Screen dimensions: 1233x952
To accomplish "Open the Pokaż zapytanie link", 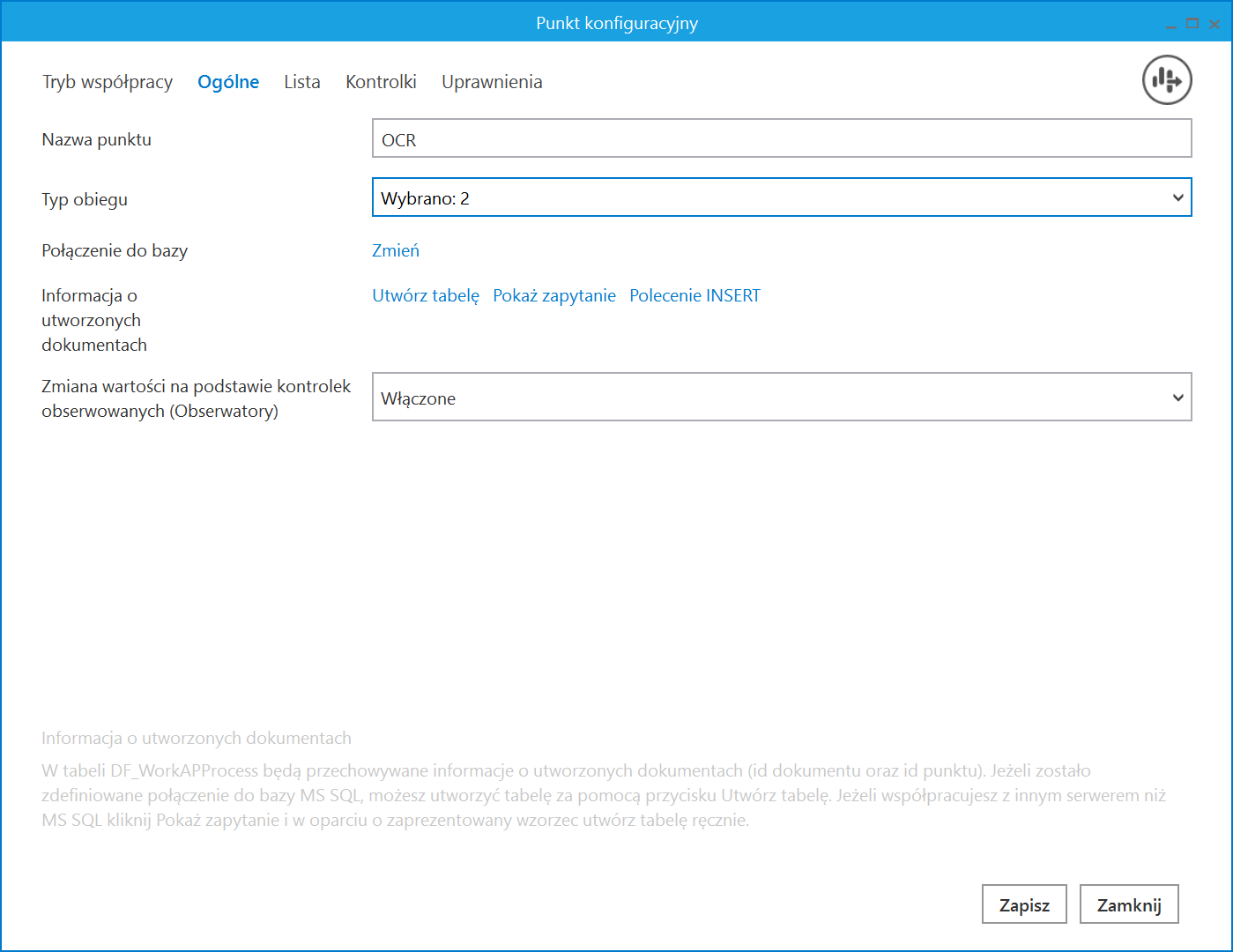I will point(554,295).
